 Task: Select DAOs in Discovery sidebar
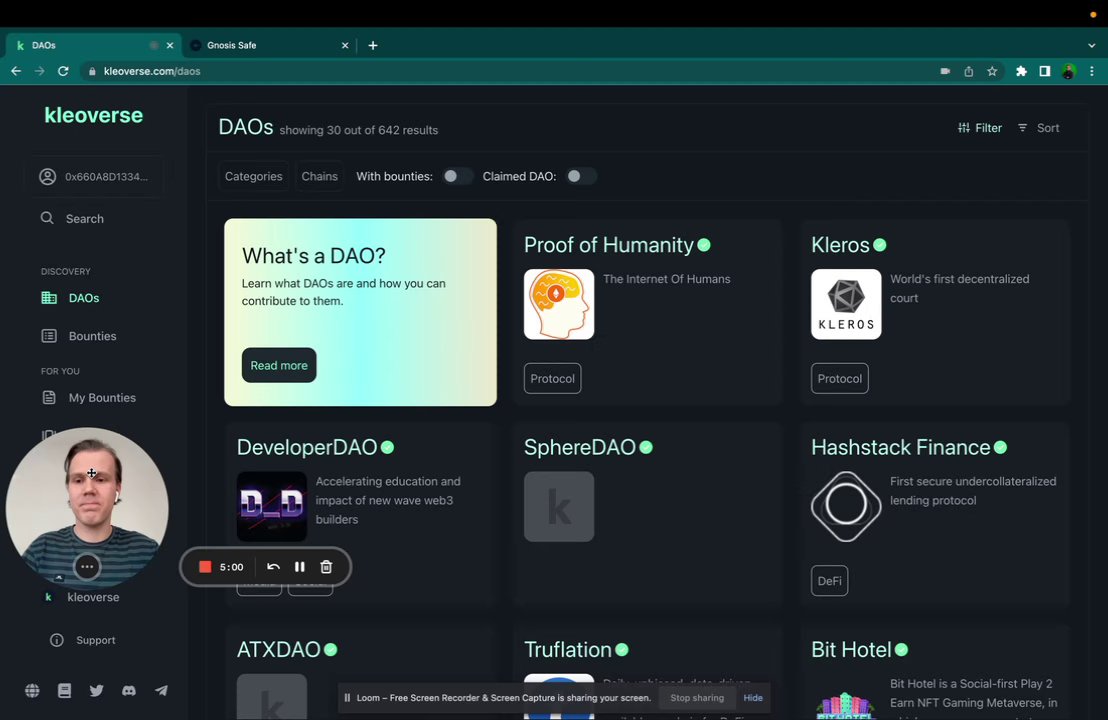click(70, 298)
